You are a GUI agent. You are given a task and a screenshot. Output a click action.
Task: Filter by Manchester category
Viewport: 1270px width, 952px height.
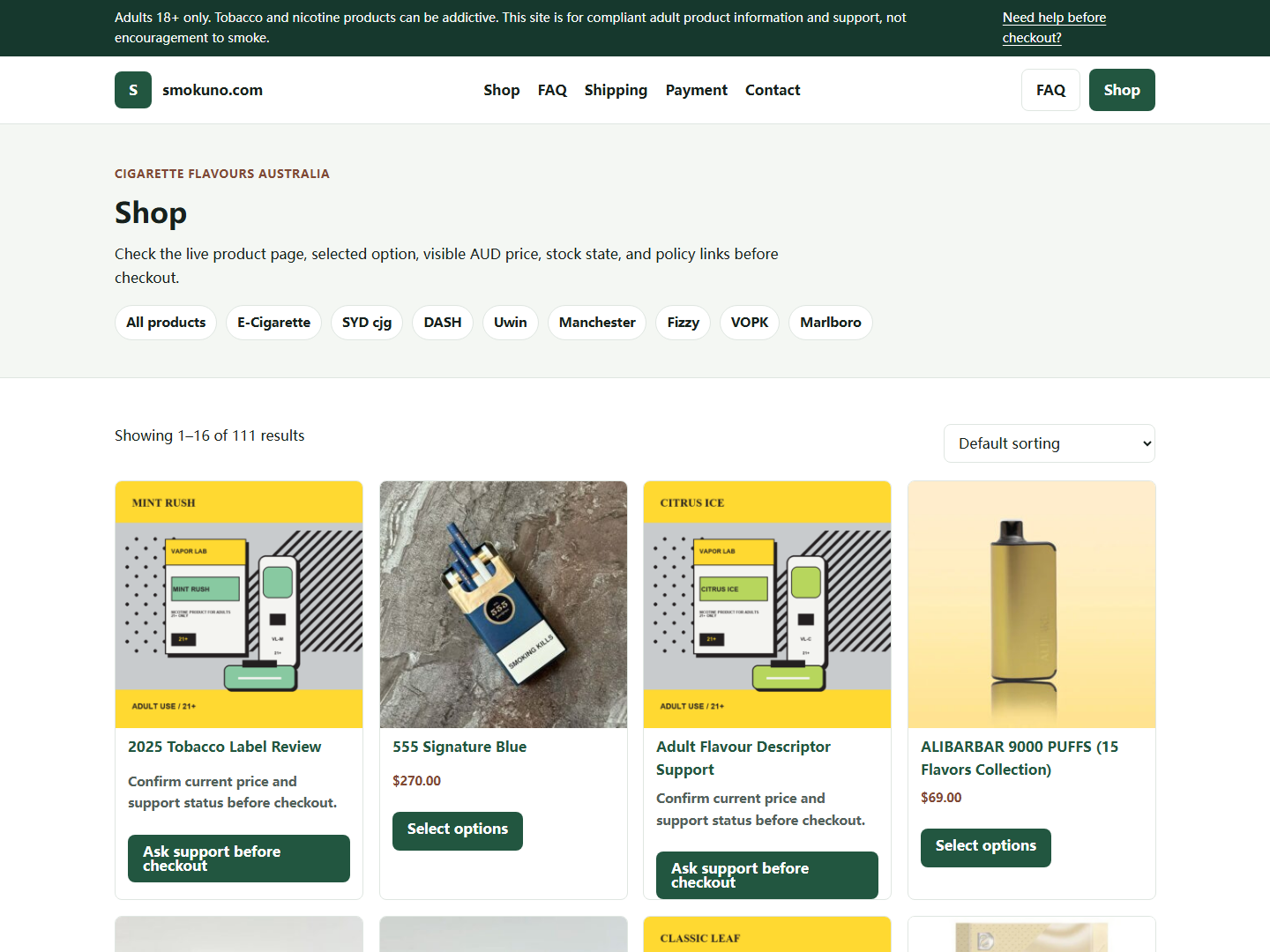pyautogui.click(x=597, y=323)
